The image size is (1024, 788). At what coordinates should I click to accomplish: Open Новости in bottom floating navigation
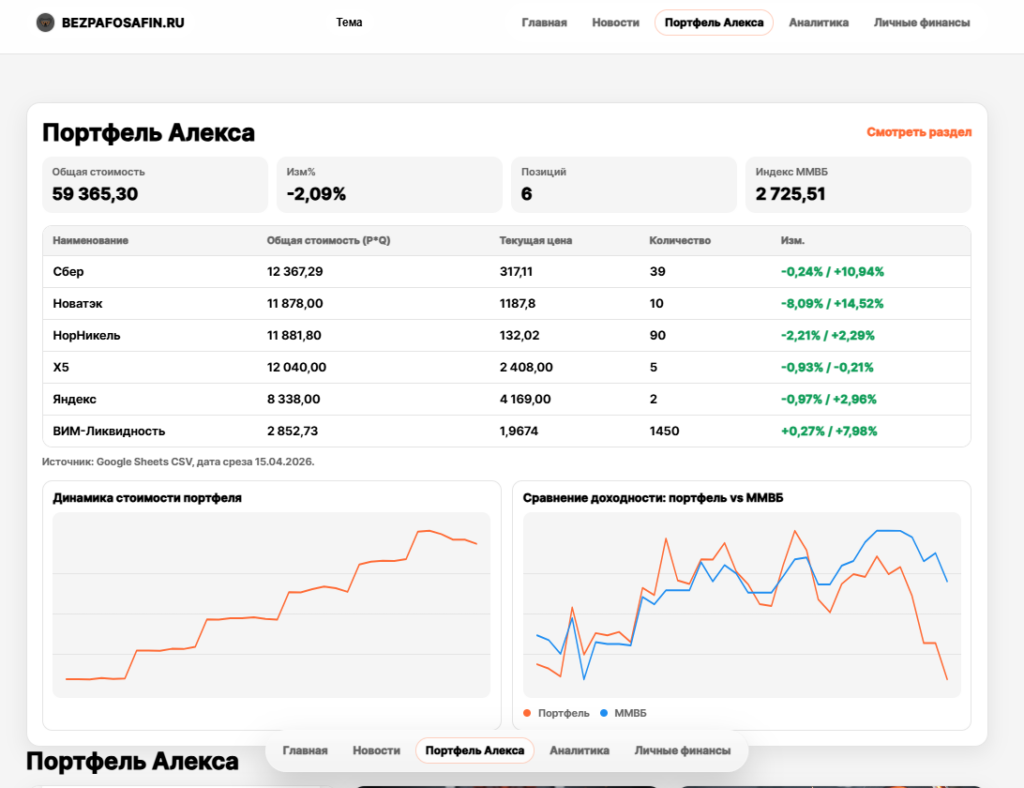[x=376, y=751]
